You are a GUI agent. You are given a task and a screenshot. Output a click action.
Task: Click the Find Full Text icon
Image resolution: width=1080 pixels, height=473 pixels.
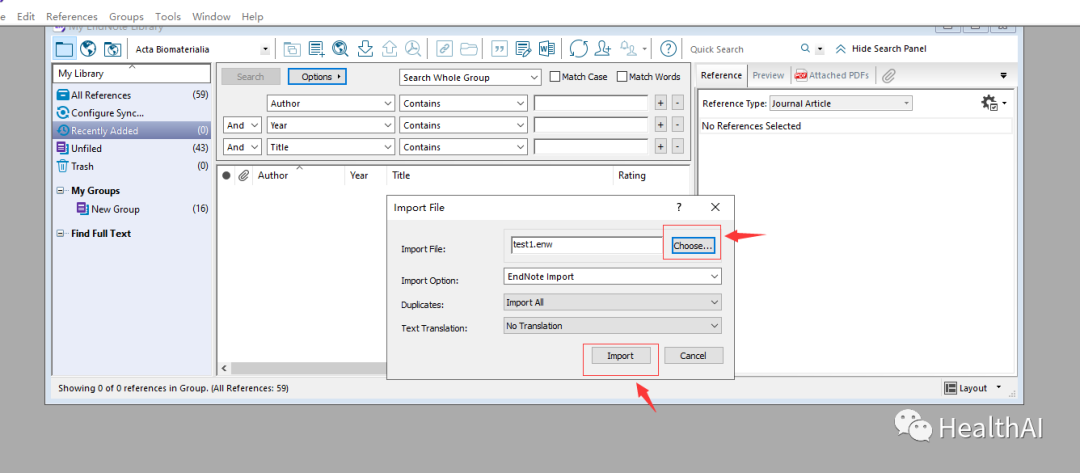(413, 49)
